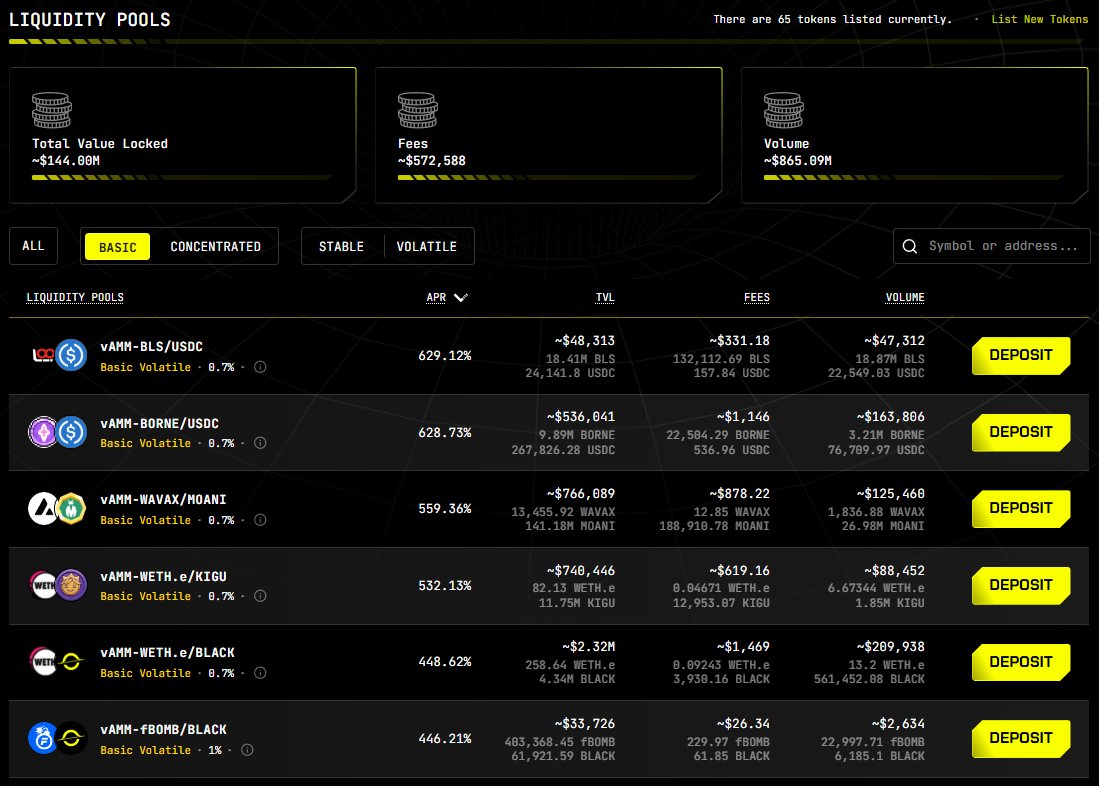Viewport: 1099px width, 786px height.
Task: Click the 628.73% APR value
Action: 444,433
